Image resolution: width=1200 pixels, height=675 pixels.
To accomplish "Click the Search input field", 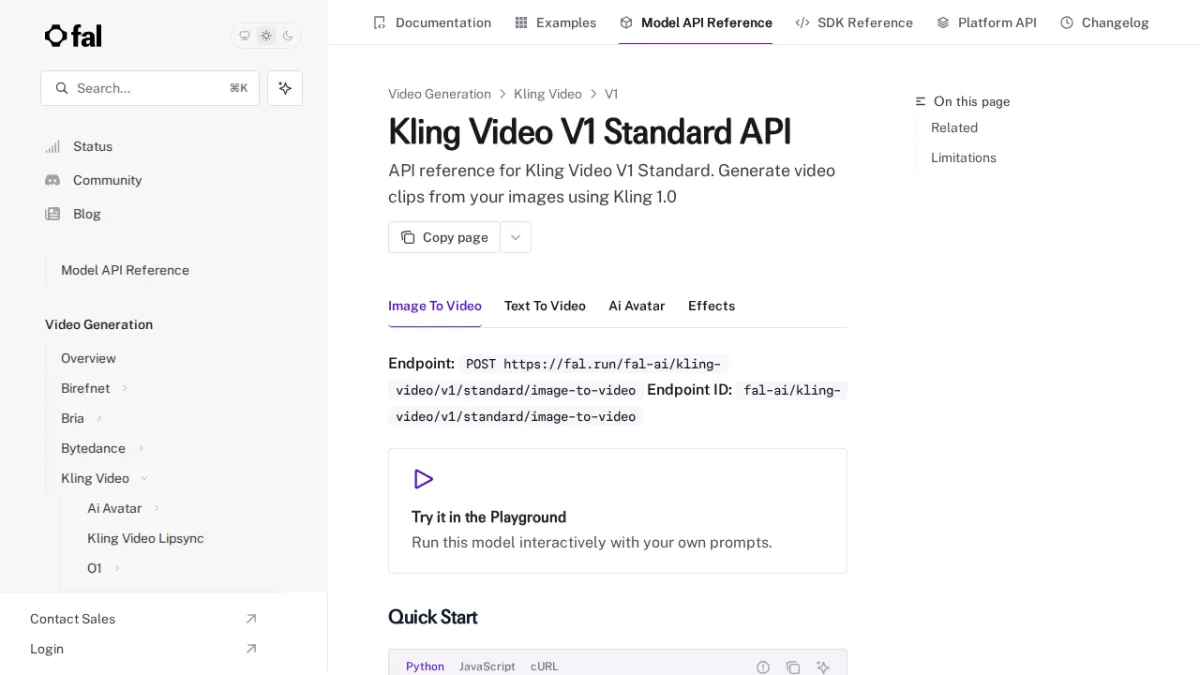I will coord(150,88).
